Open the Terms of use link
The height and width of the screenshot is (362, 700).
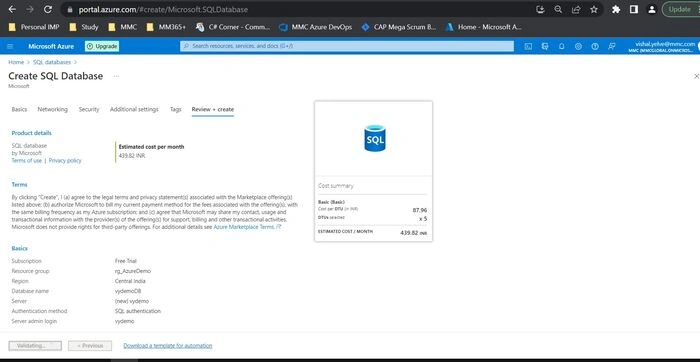26,161
